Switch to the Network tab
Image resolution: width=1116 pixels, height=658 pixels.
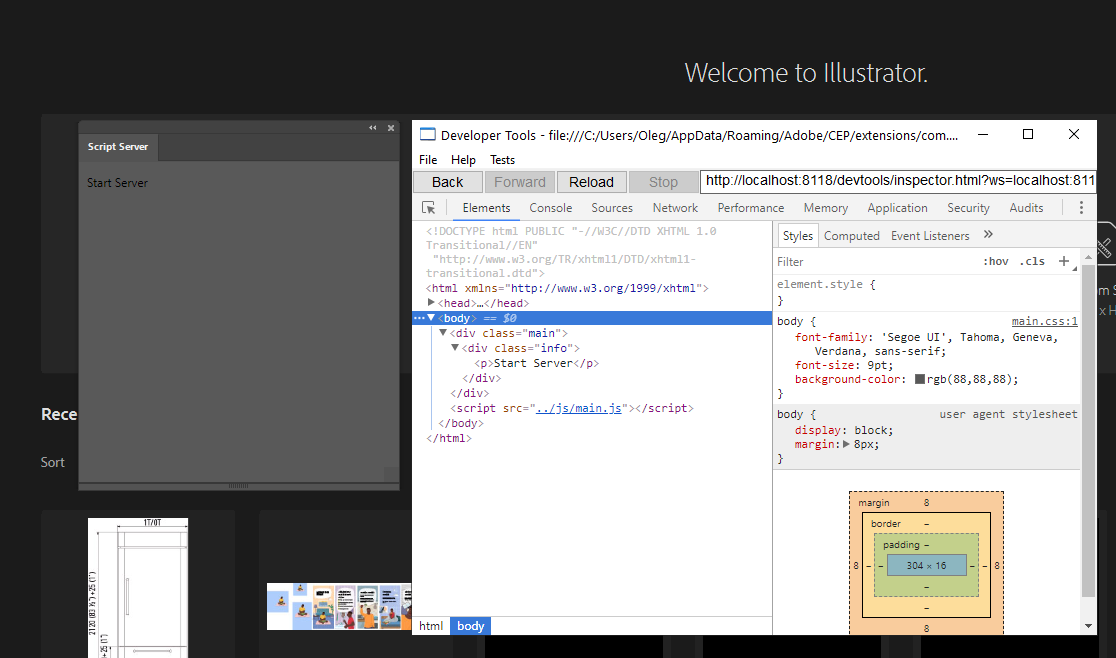pos(675,208)
